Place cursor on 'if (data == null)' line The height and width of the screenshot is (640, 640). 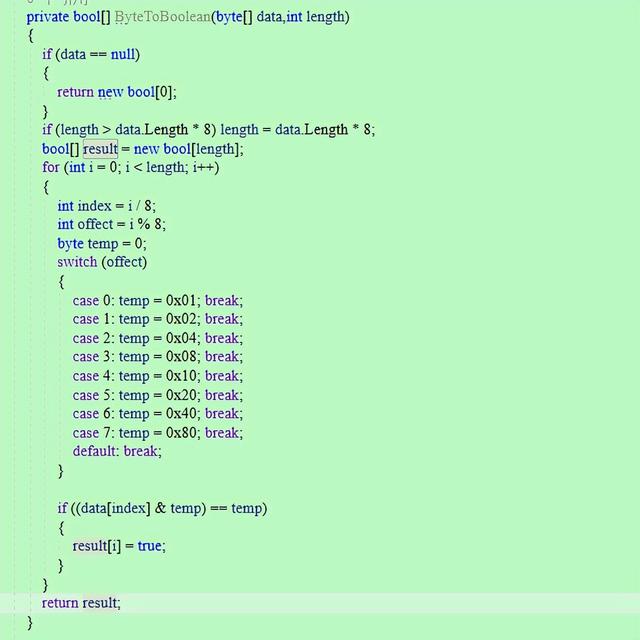tap(91, 54)
